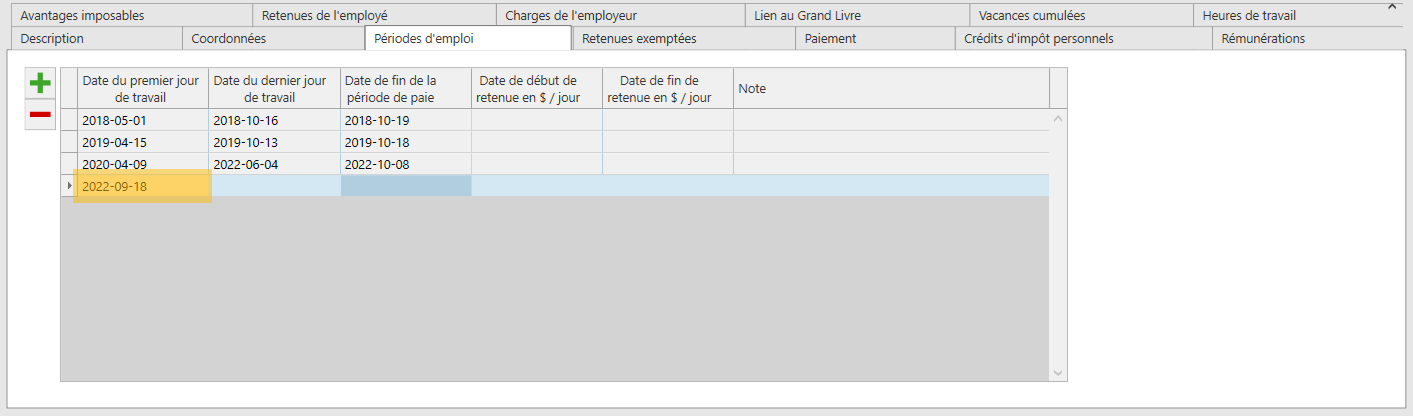Click the grid scrollbar down arrow
Viewport: 1413px width, 416px height.
pos(1058,372)
